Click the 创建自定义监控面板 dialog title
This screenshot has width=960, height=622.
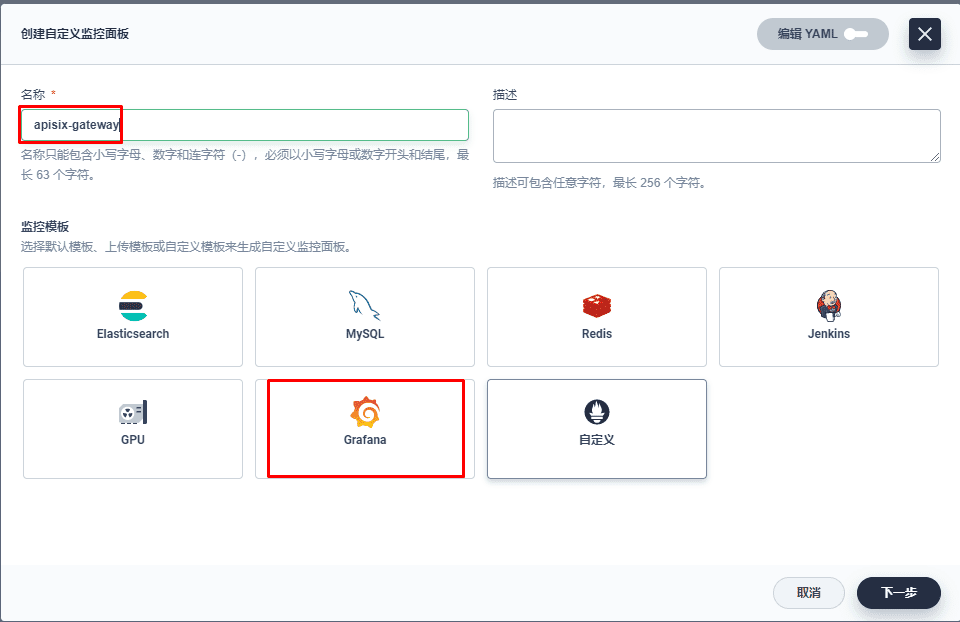[75, 34]
